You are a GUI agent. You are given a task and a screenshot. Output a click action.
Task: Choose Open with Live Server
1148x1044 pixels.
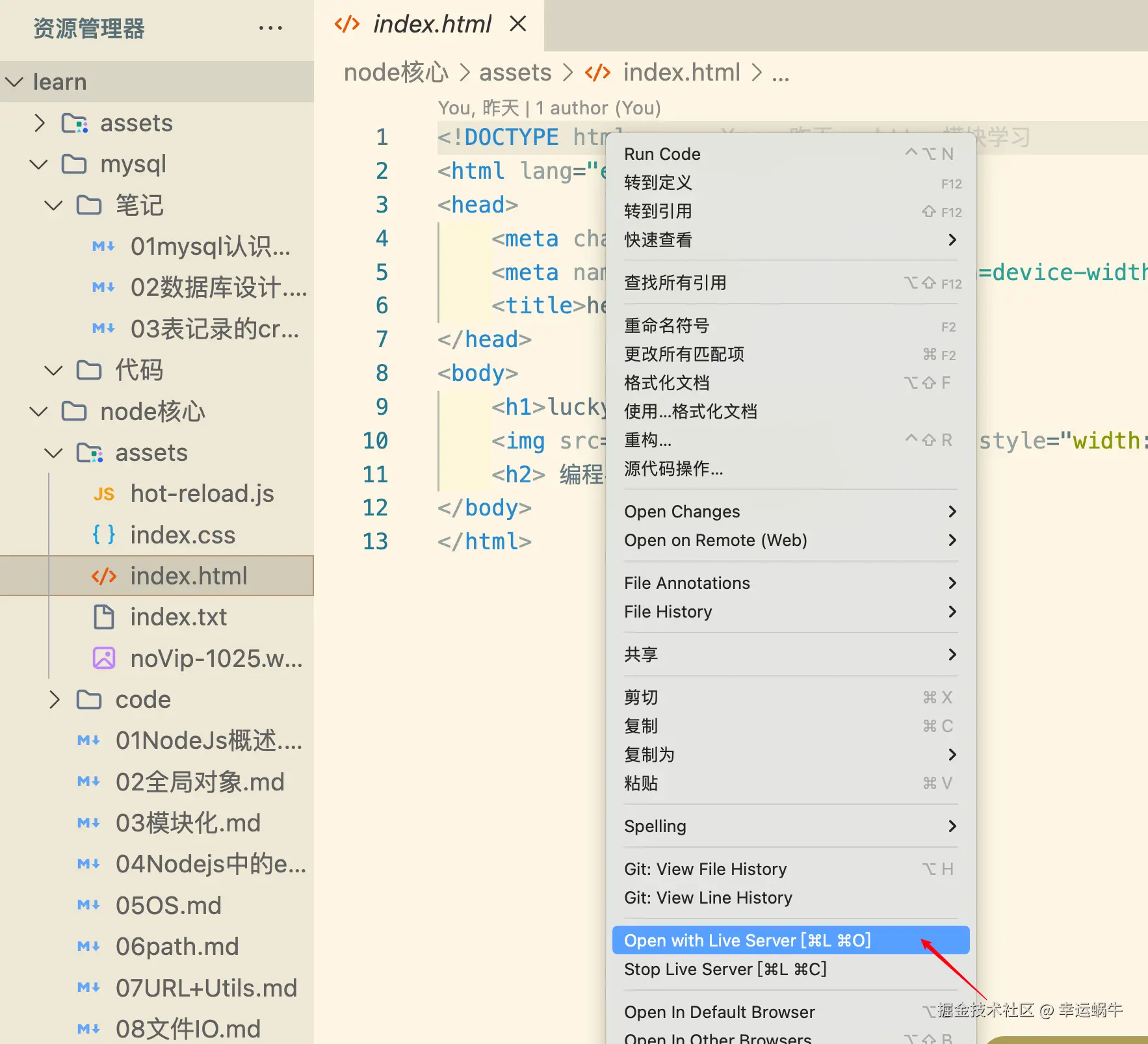(790, 941)
